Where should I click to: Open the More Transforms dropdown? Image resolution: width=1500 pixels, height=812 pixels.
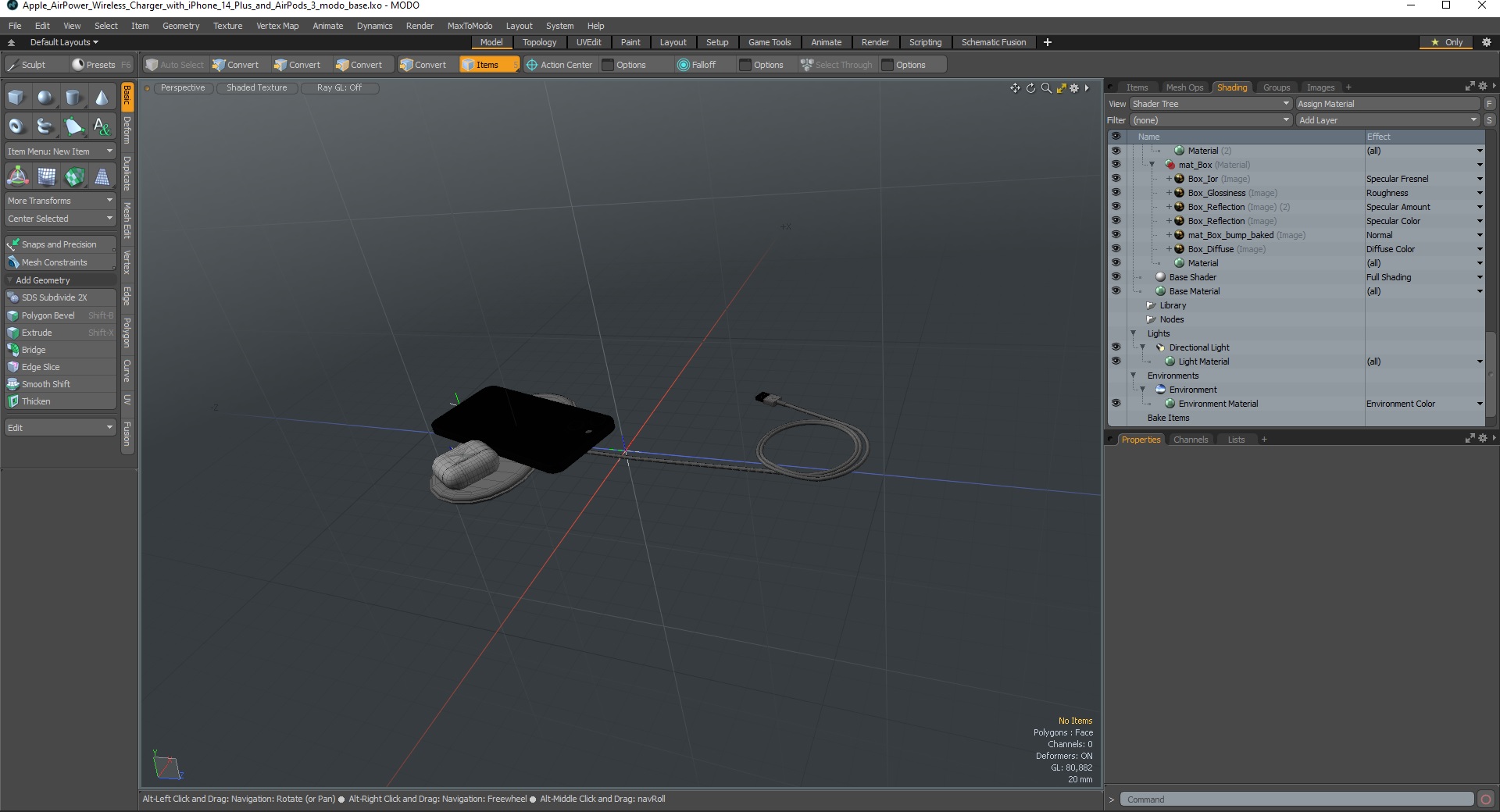click(60, 201)
